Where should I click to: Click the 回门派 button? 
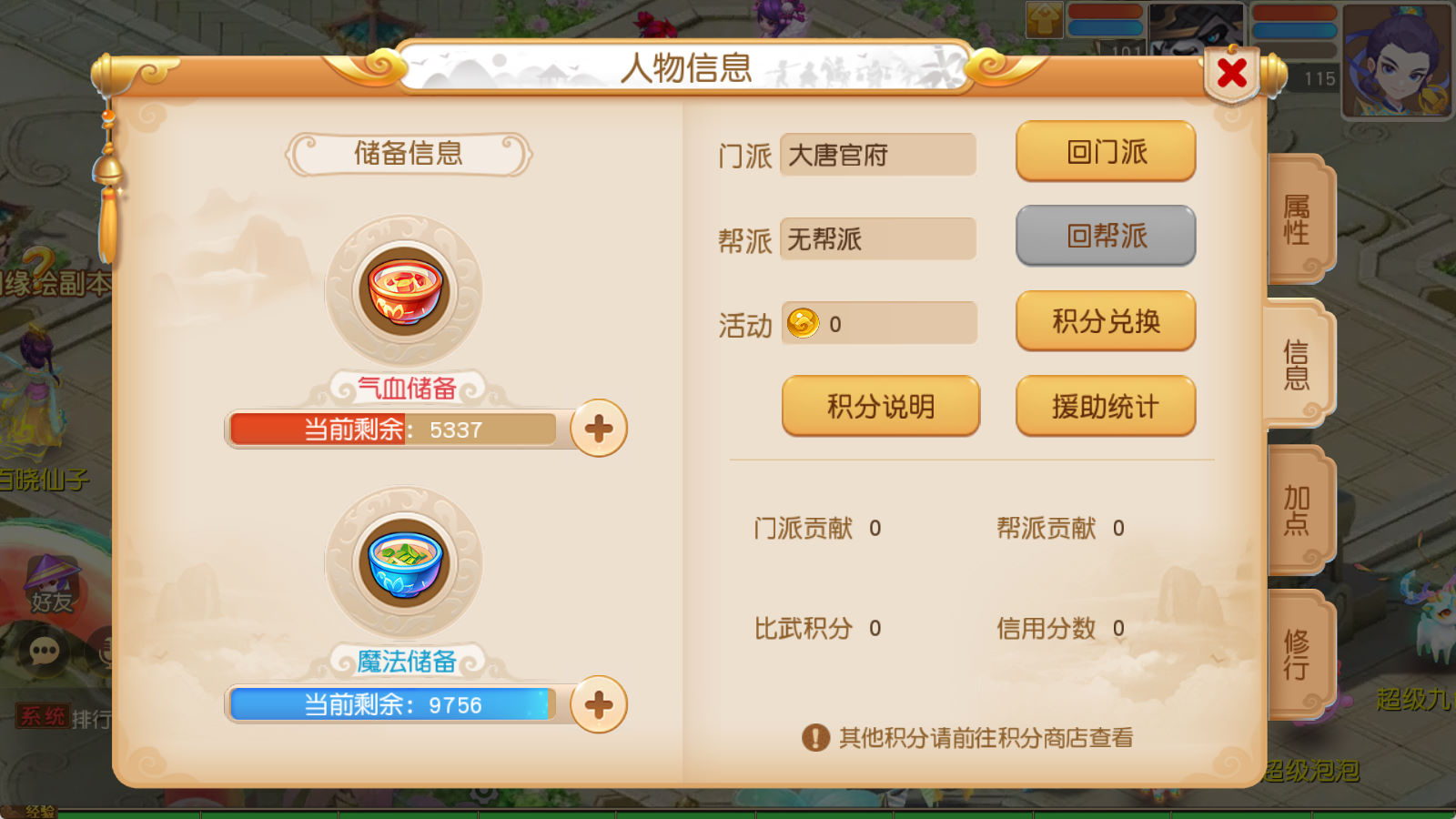[1106, 151]
